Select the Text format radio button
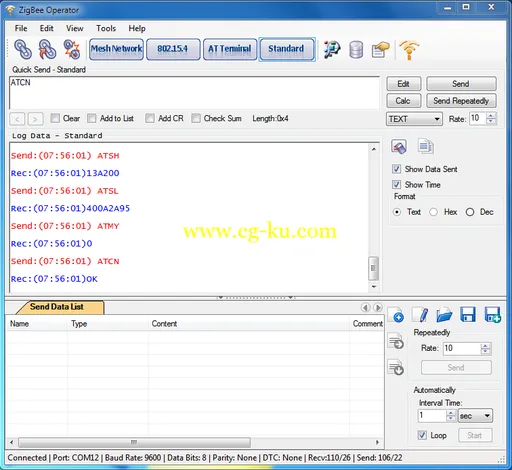 point(397,212)
